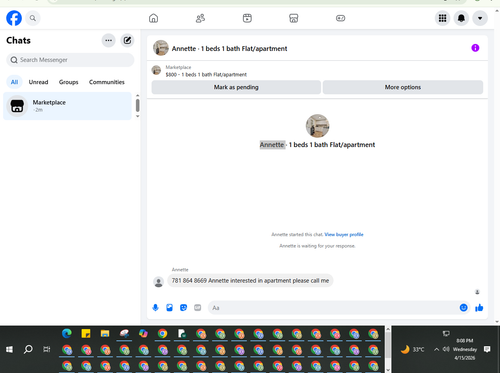Open the notifications bell
Screen dimensions: 500x373
click(x=461, y=18)
